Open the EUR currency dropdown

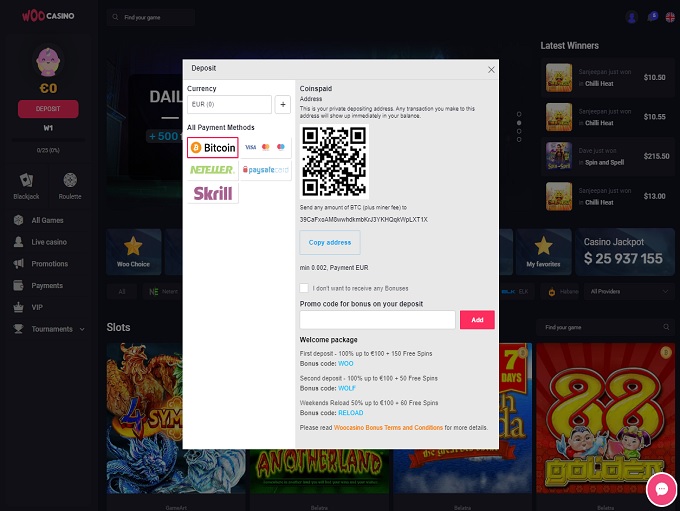click(229, 104)
